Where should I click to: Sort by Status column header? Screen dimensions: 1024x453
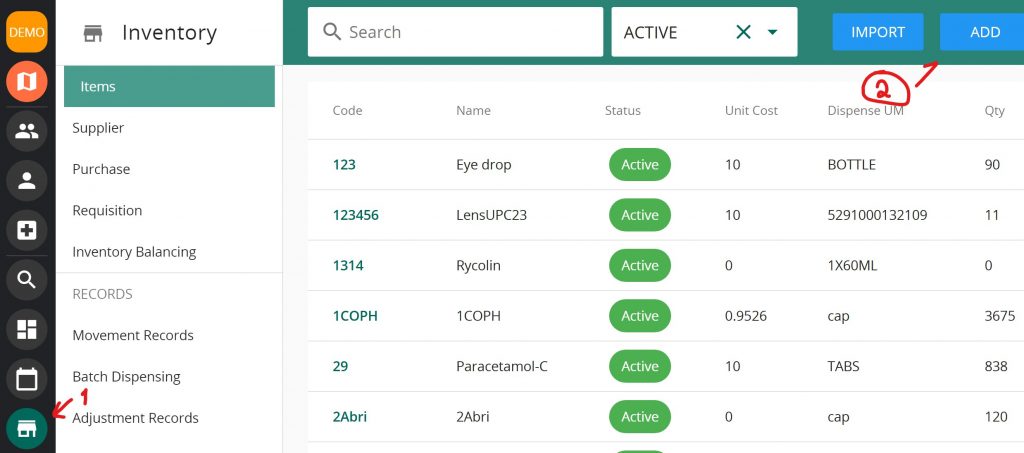(623, 111)
